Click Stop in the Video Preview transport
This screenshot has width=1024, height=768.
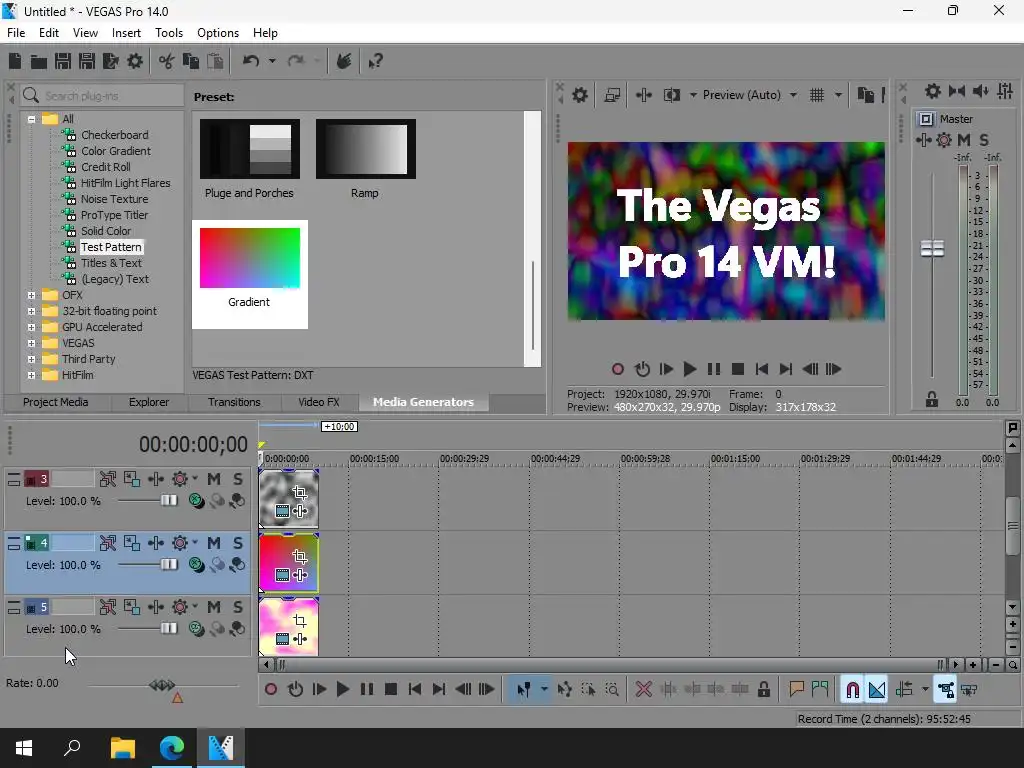coord(738,369)
